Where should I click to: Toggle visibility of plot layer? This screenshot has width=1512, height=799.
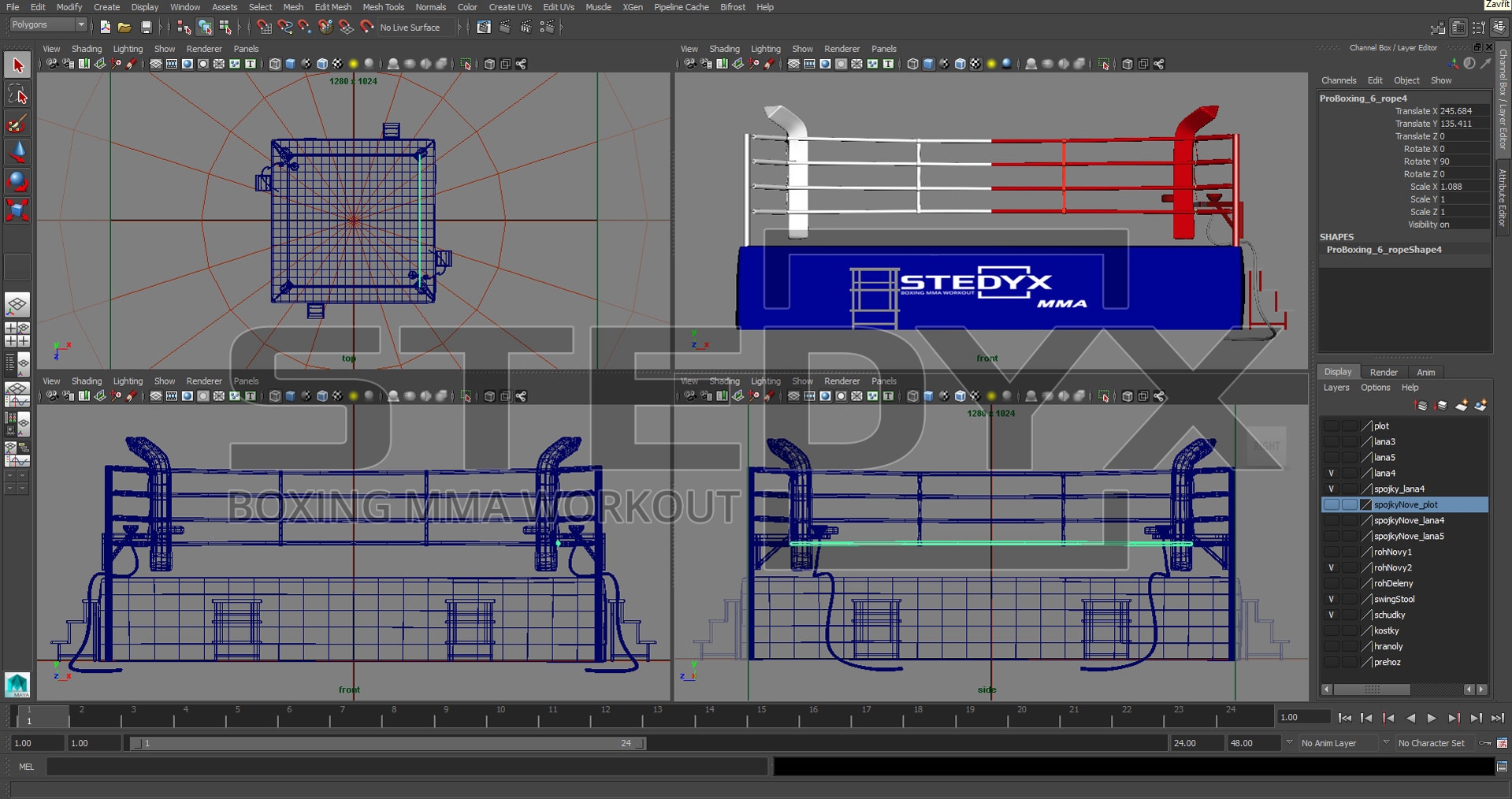(x=1332, y=426)
